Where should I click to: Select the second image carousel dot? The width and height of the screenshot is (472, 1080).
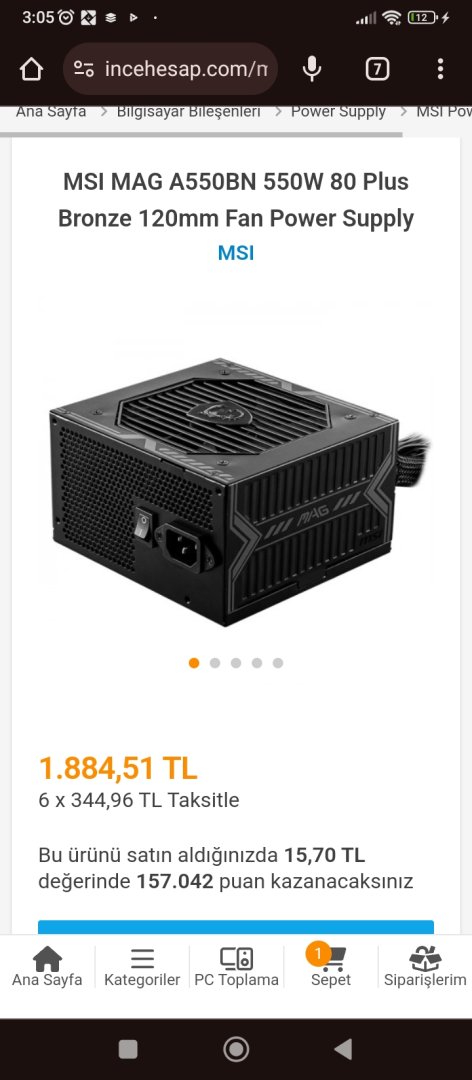[x=215, y=663]
